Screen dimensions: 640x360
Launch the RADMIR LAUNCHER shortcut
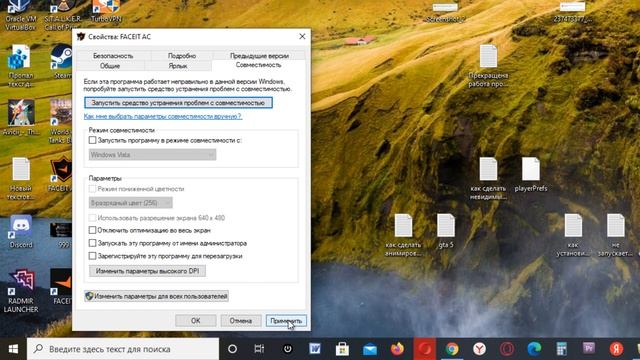(x=21, y=291)
